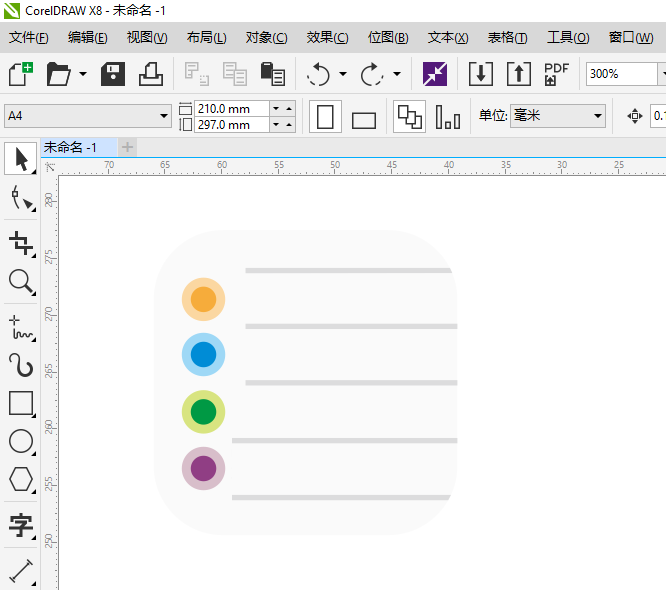Open the A4 page size dropdown
This screenshot has height=590, width=666.
tap(164, 117)
